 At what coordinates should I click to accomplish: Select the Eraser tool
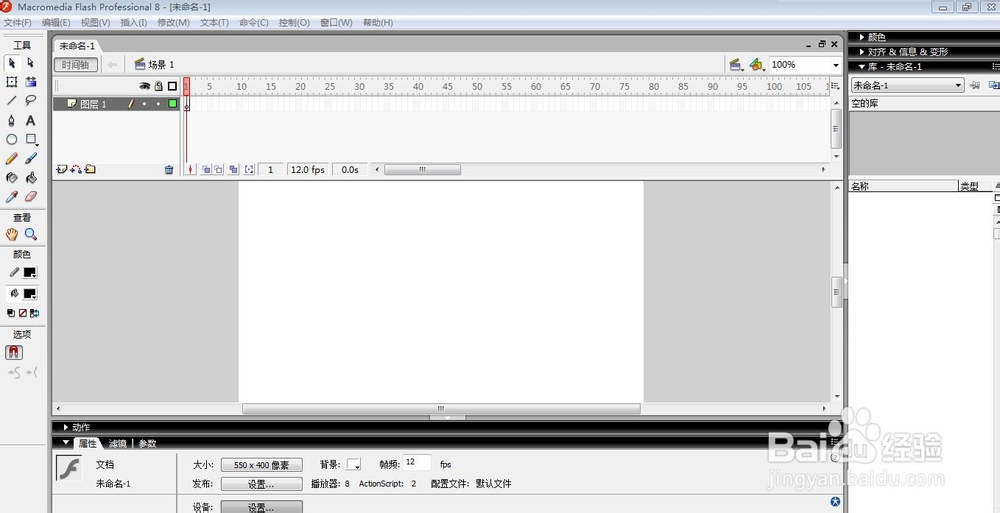pos(30,197)
